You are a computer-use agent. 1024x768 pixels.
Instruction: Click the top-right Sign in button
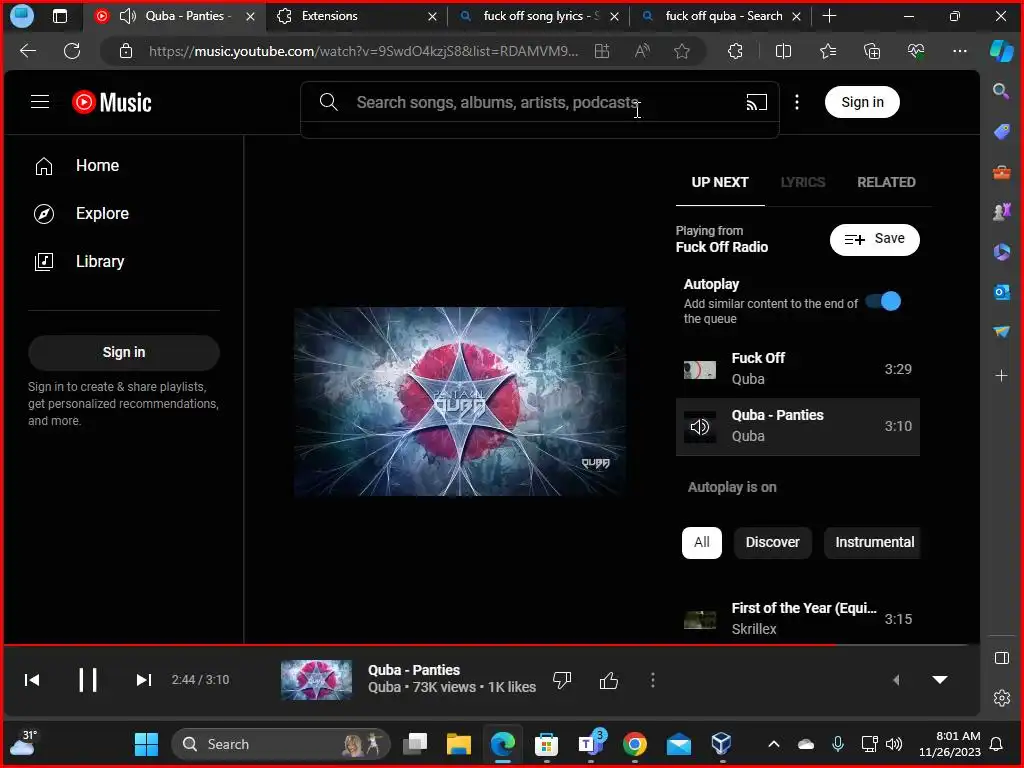click(862, 102)
